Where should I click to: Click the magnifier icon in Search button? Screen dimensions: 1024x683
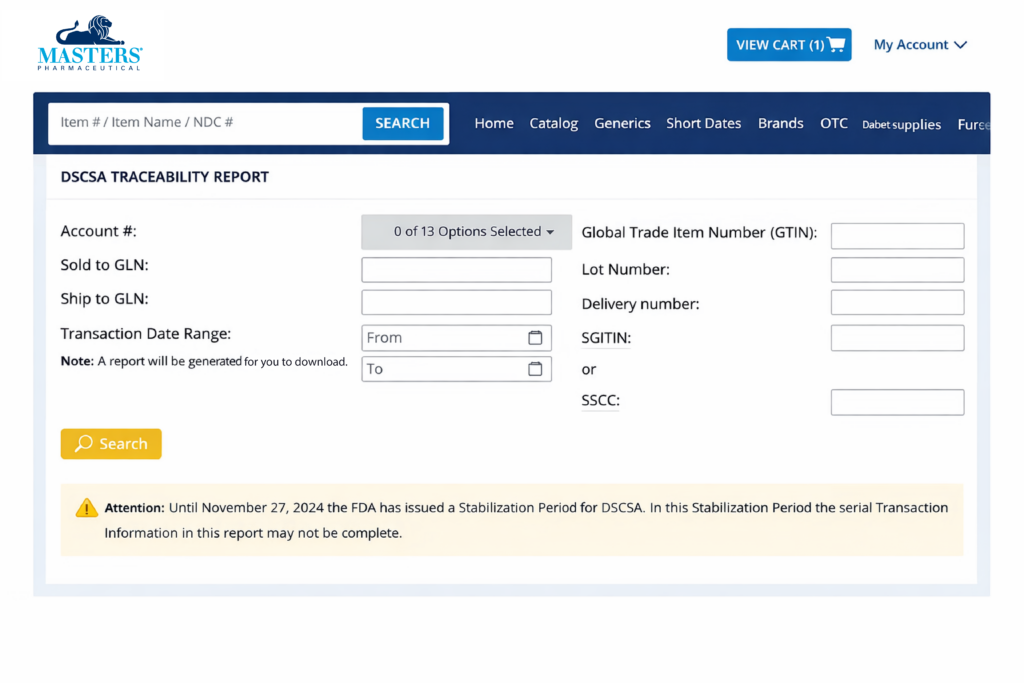click(x=84, y=444)
